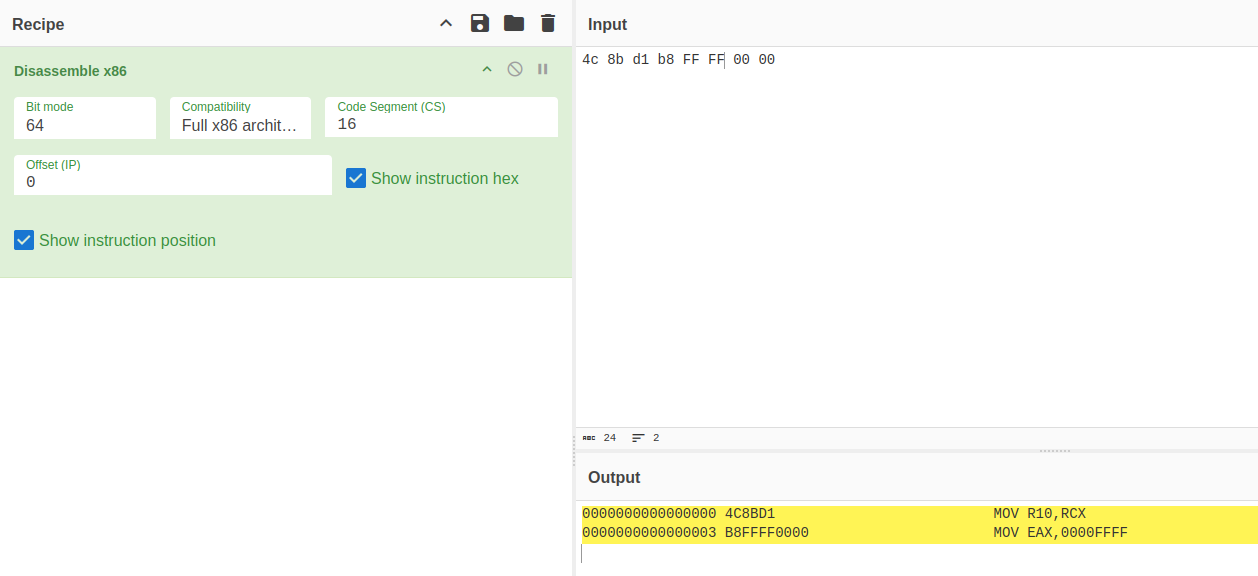Focus the Code Segment (CS) field
Screen dimensions: 1258x576
point(441,118)
